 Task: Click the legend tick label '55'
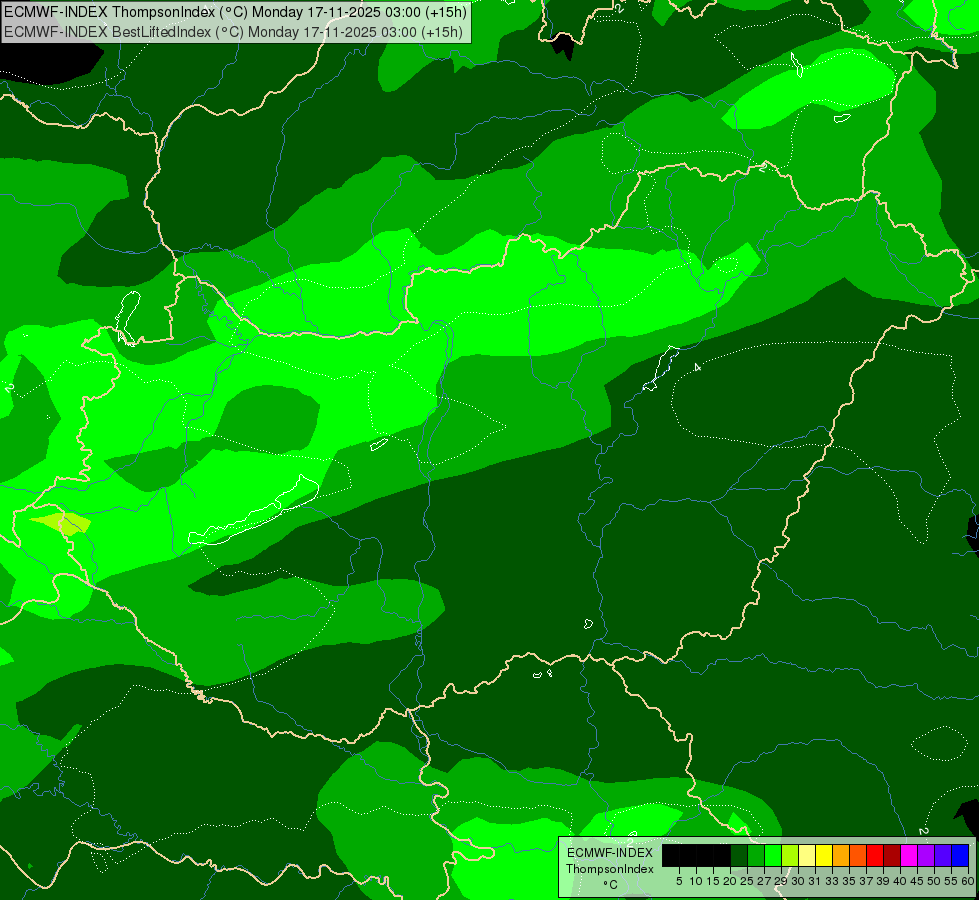click(x=952, y=881)
